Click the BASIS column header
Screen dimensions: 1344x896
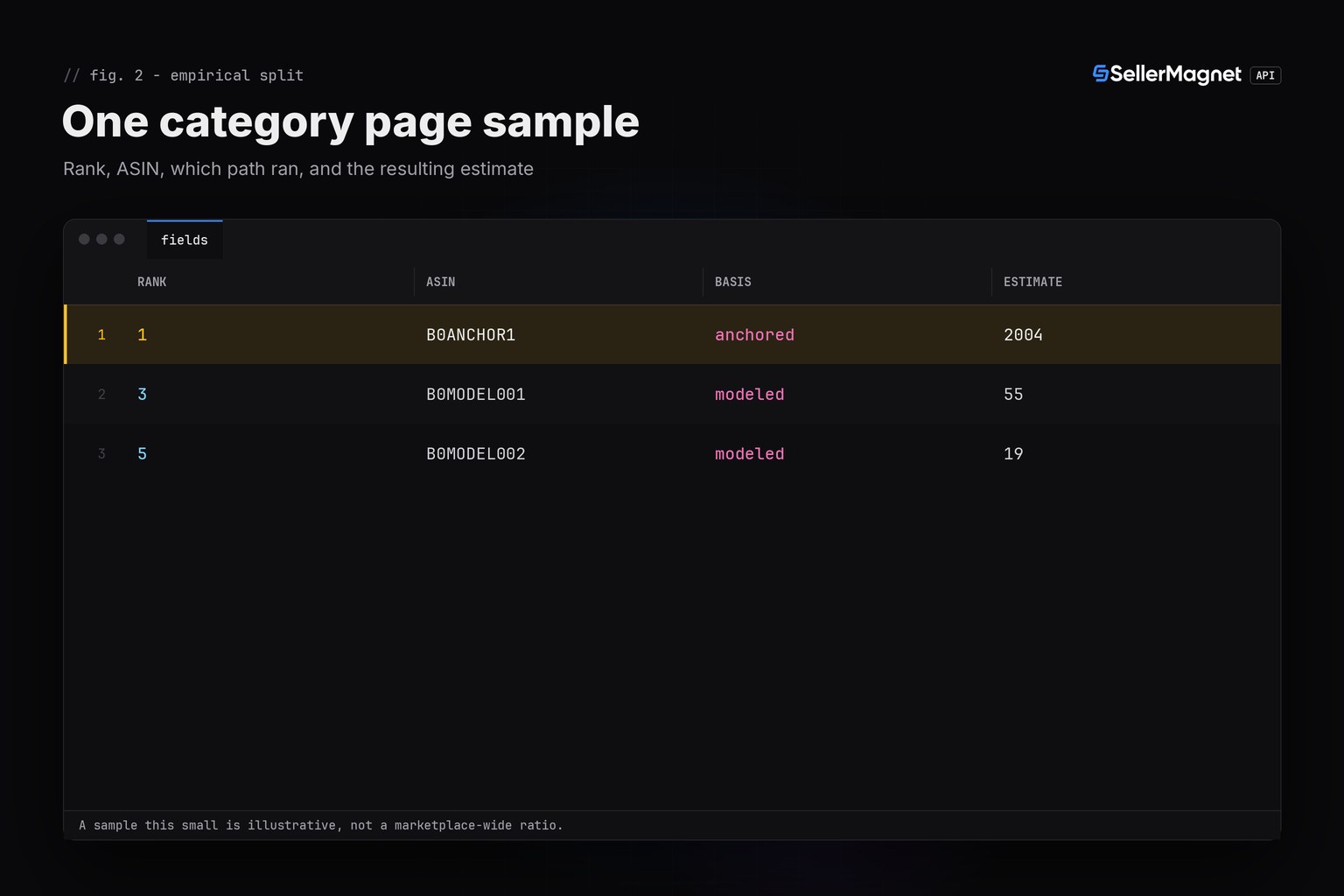[x=733, y=282]
